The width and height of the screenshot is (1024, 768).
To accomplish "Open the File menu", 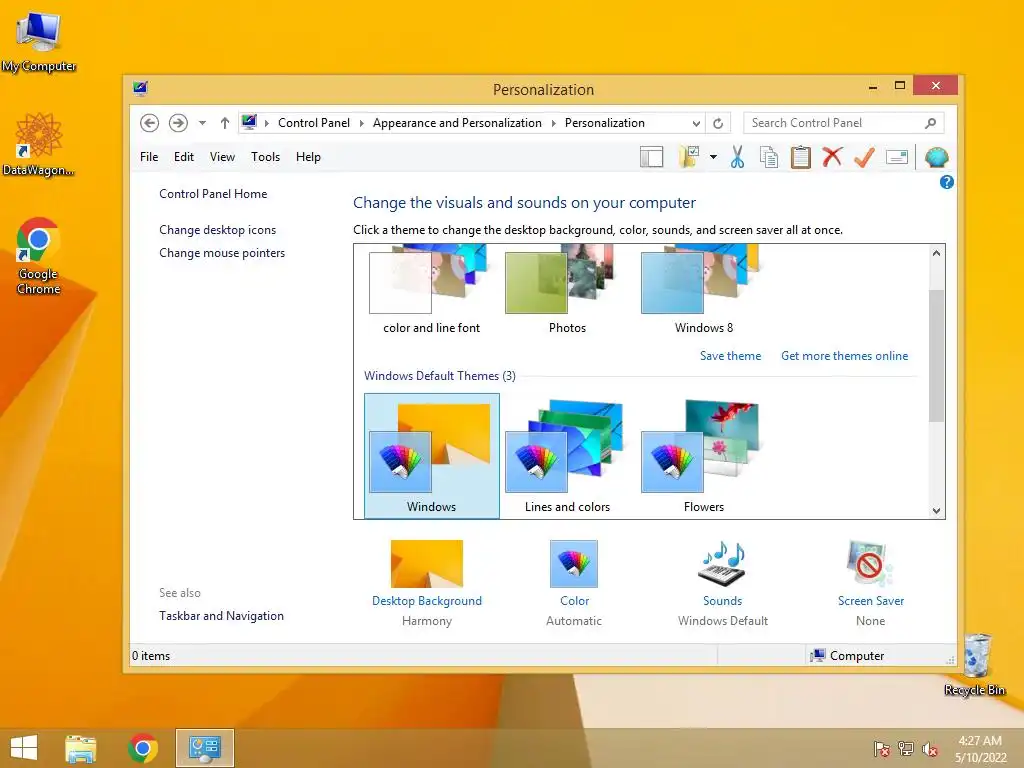I will point(149,157).
